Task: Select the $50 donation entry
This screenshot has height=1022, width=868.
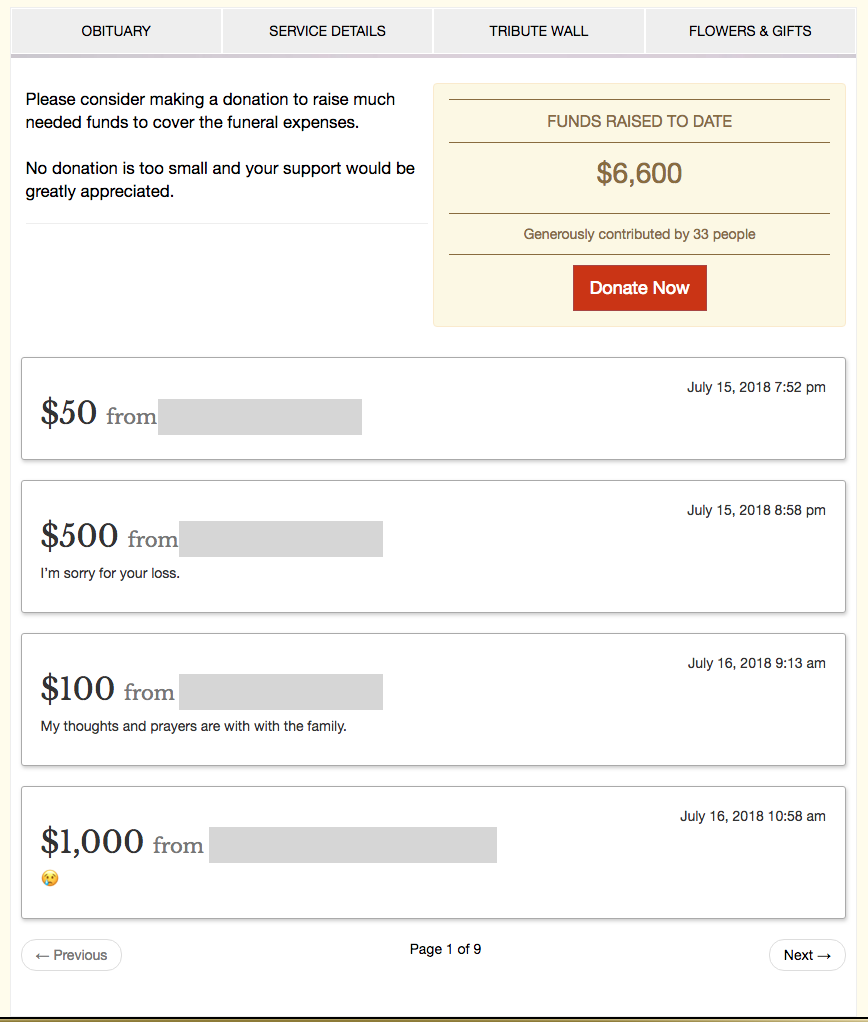Action: (69, 412)
